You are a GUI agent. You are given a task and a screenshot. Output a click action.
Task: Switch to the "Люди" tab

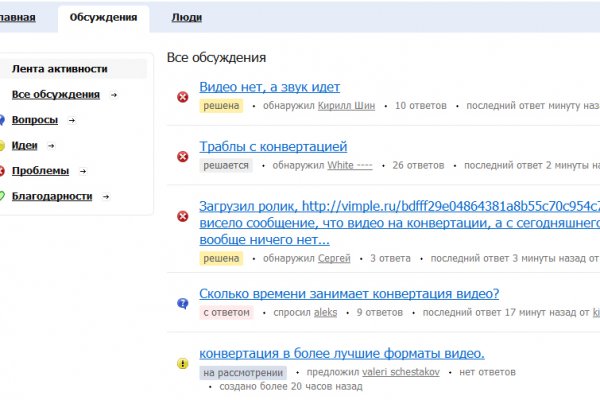[186, 17]
